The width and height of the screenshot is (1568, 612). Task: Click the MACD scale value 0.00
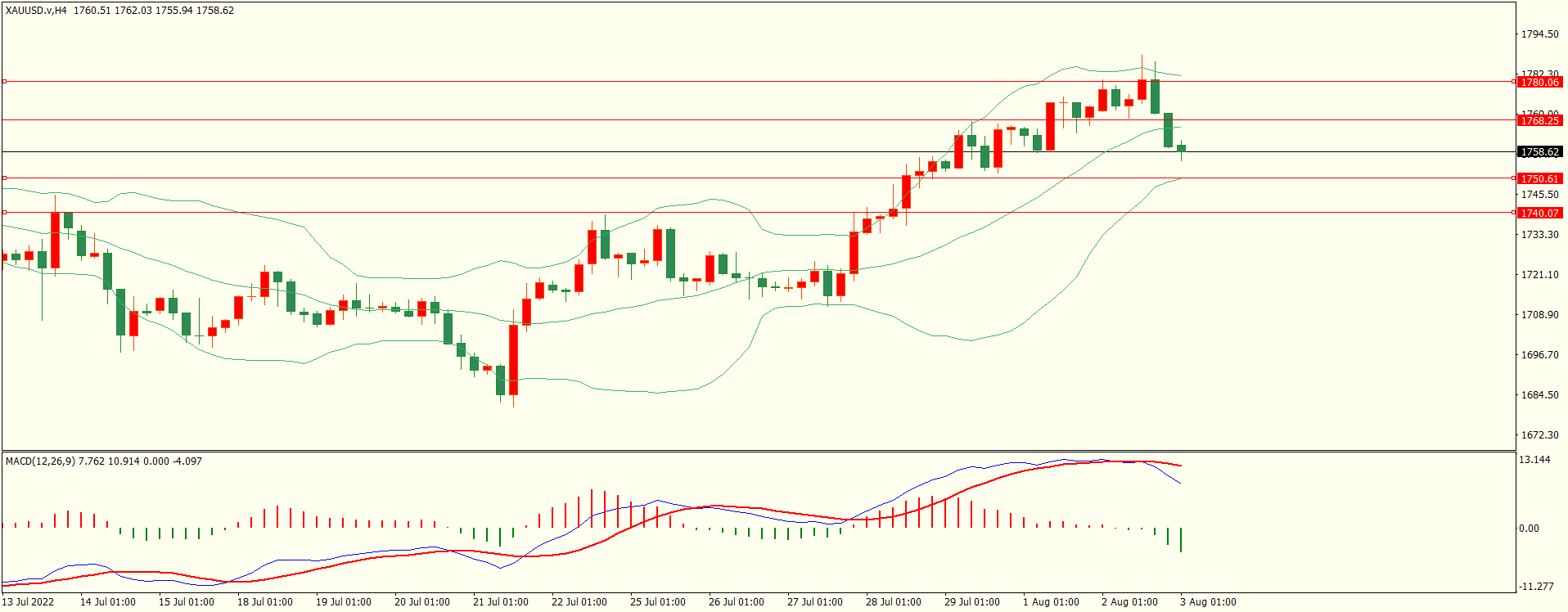pos(1529,529)
